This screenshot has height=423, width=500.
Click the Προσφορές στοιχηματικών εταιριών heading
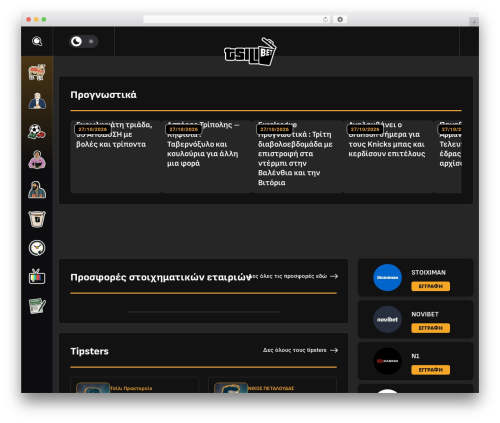(x=160, y=277)
